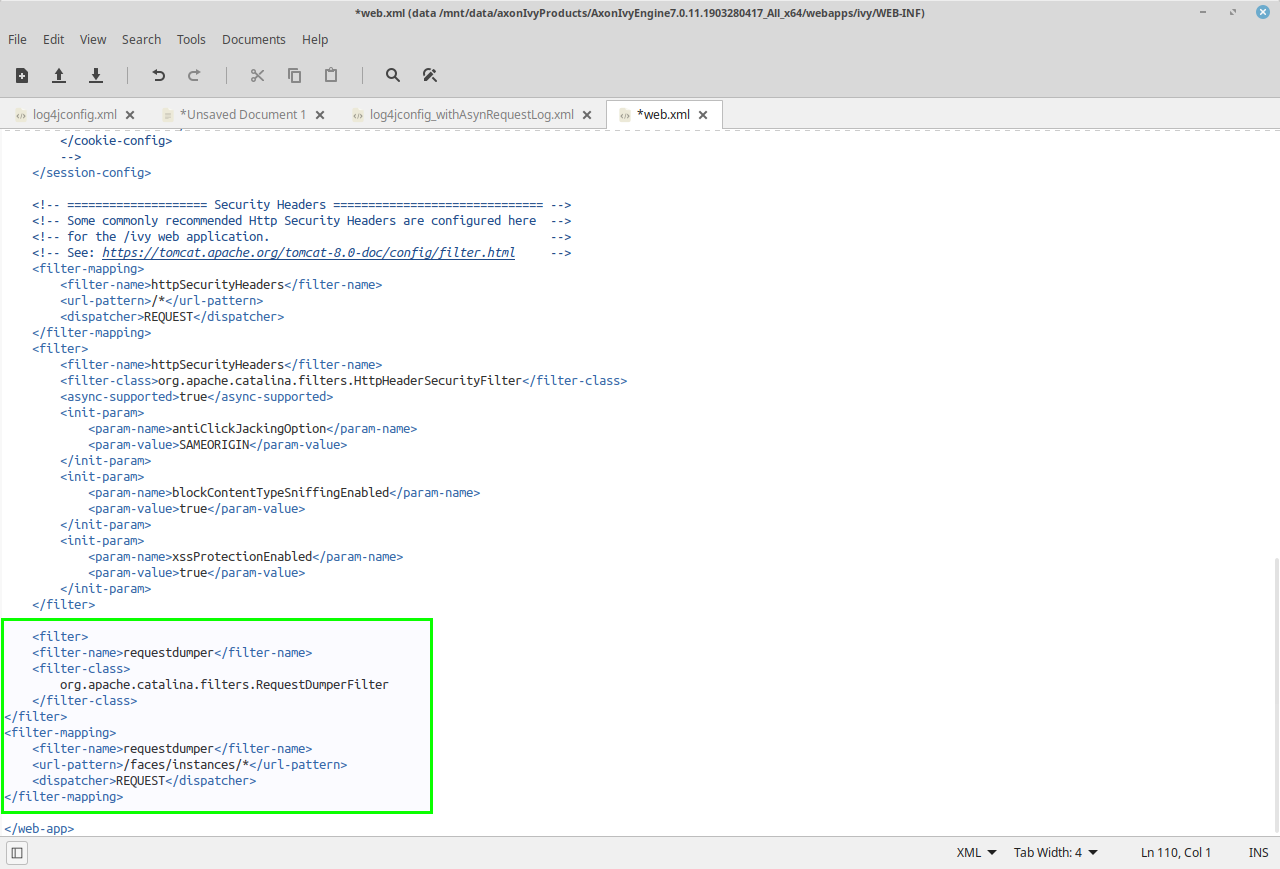Click the async-supported true line
This screenshot has width=1280, height=869.
[196, 397]
